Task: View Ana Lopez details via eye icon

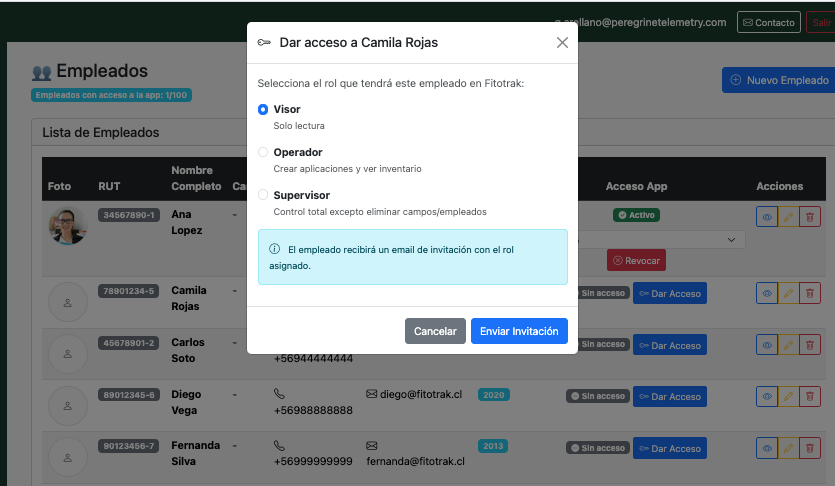Action: click(767, 217)
